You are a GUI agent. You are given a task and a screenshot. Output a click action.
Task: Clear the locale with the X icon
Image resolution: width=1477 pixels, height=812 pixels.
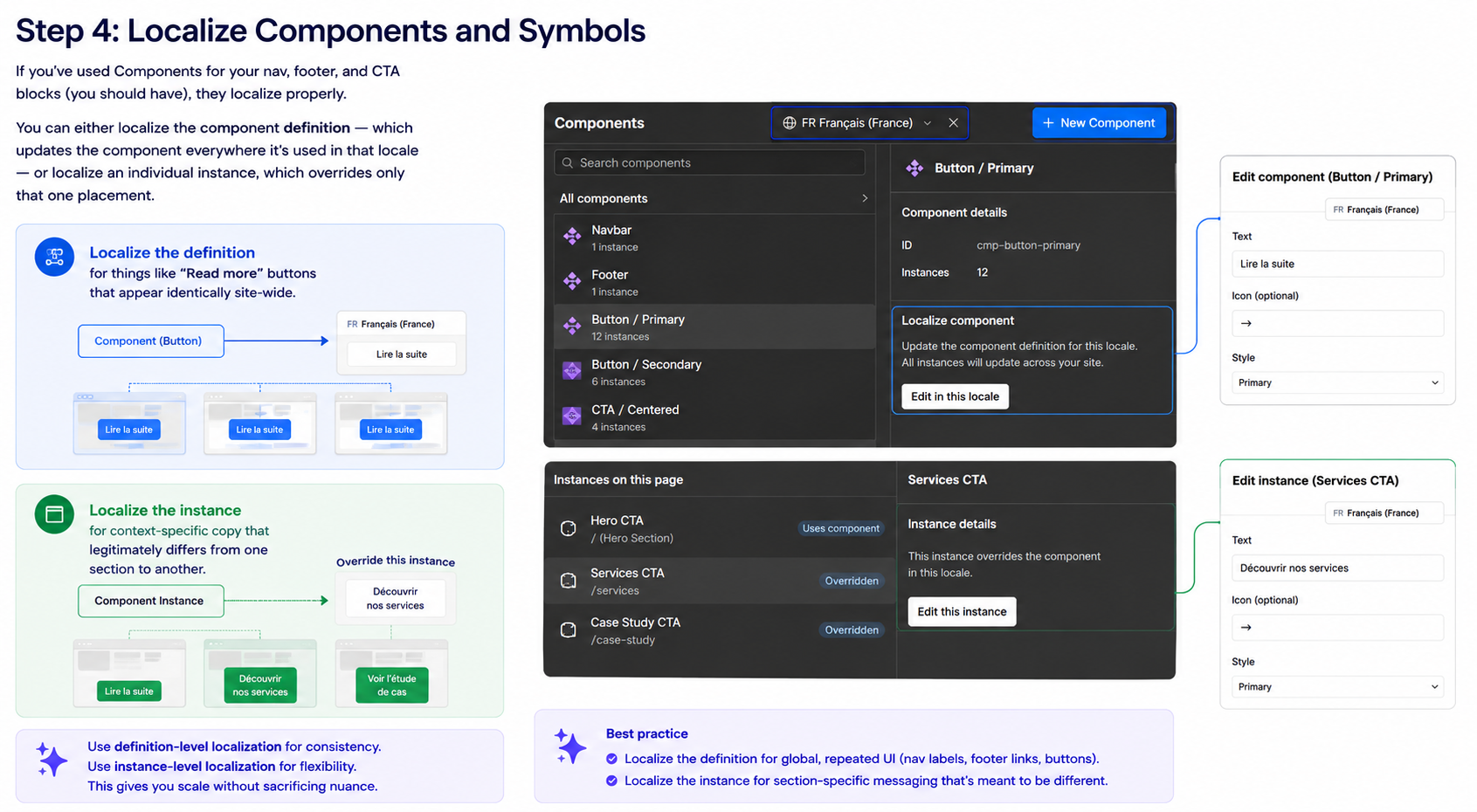click(x=954, y=123)
